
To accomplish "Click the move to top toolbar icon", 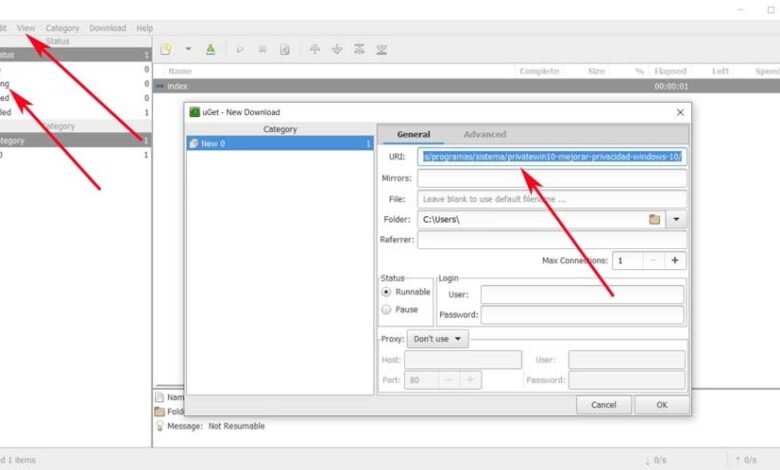I will pyautogui.click(x=359, y=49).
